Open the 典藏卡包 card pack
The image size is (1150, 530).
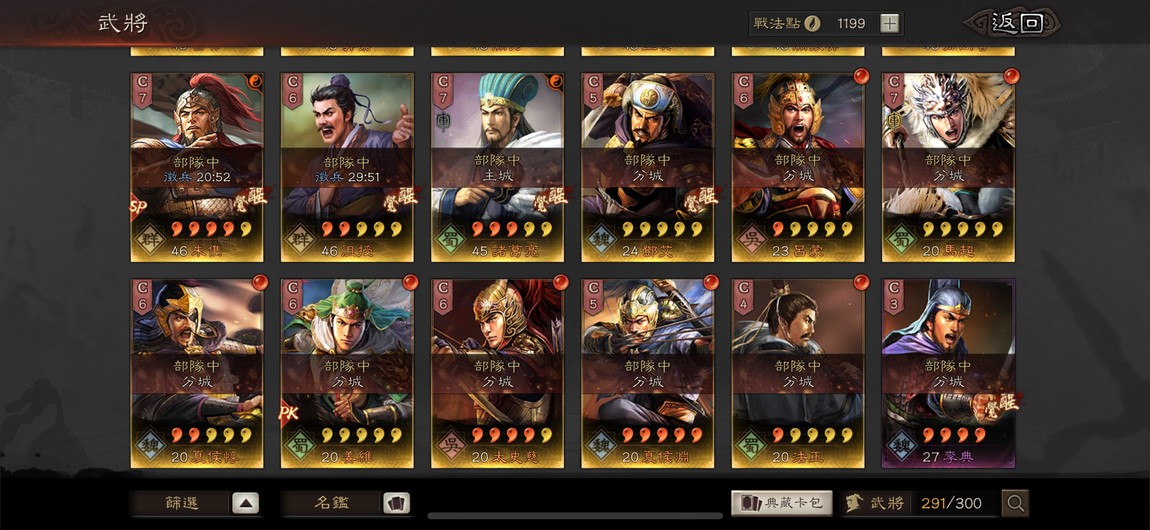coord(782,503)
